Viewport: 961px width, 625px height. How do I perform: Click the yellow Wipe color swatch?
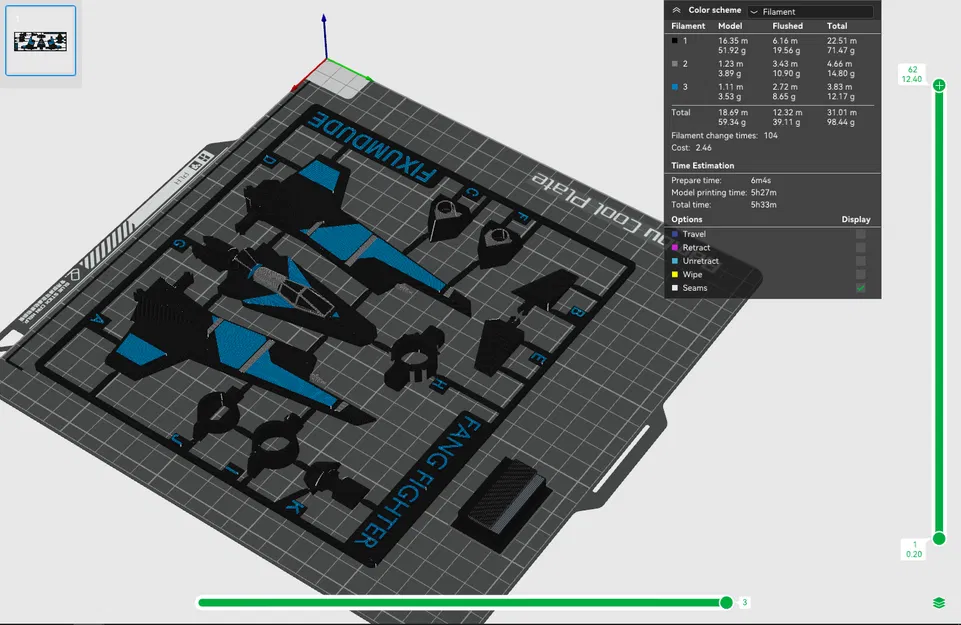click(x=675, y=275)
